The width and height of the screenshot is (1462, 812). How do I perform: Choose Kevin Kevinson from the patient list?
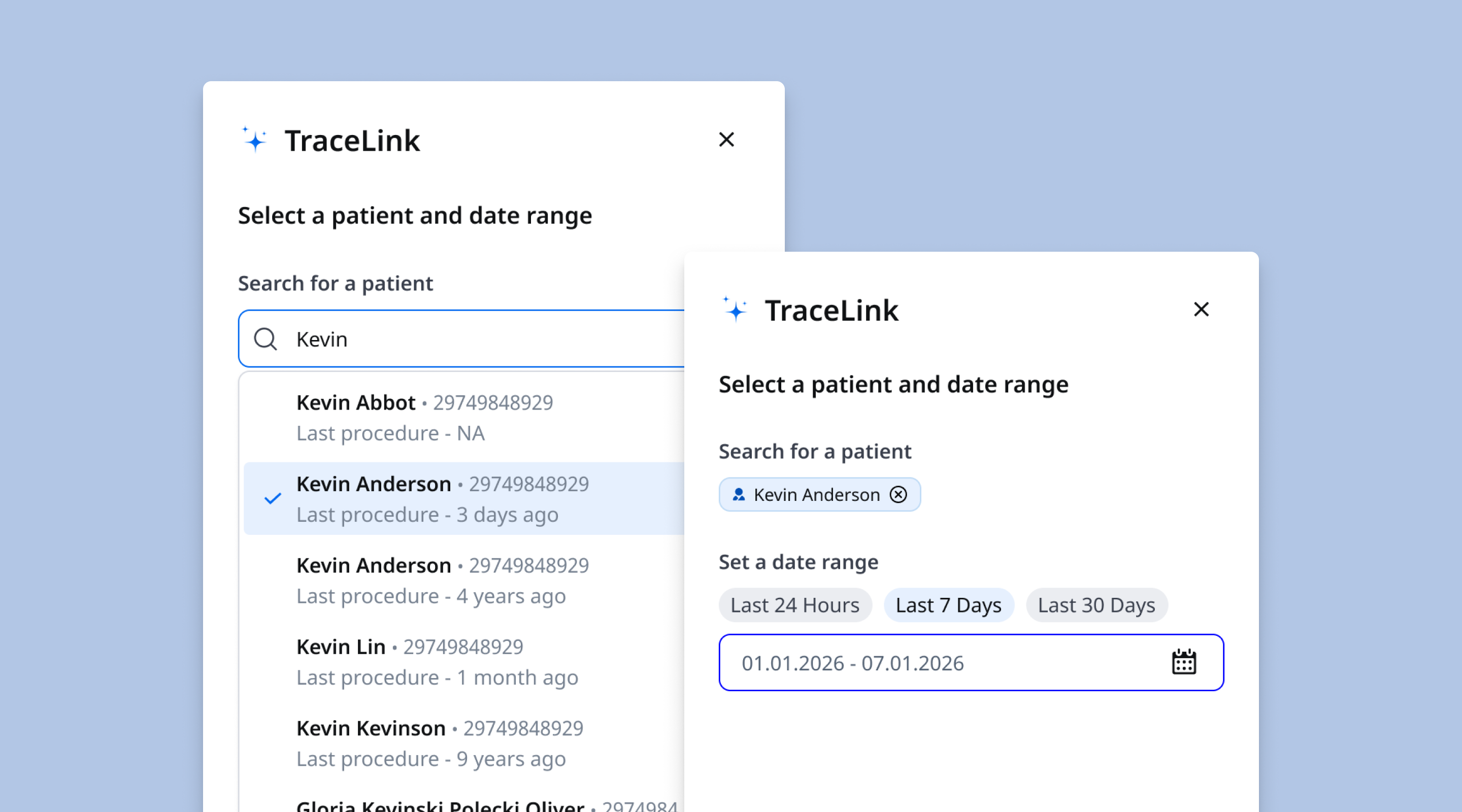[x=464, y=743]
